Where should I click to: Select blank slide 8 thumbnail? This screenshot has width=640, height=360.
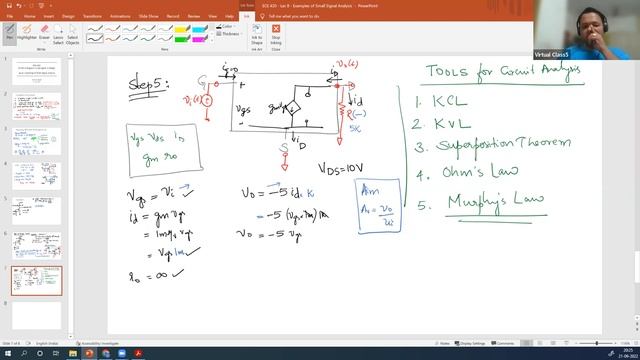click(x=37, y=316)
